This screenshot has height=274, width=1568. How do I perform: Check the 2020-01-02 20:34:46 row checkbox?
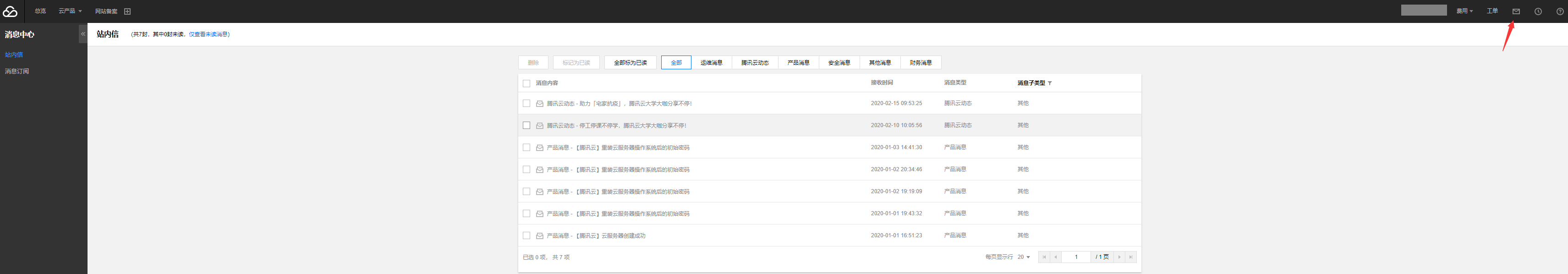click(526, 170)
